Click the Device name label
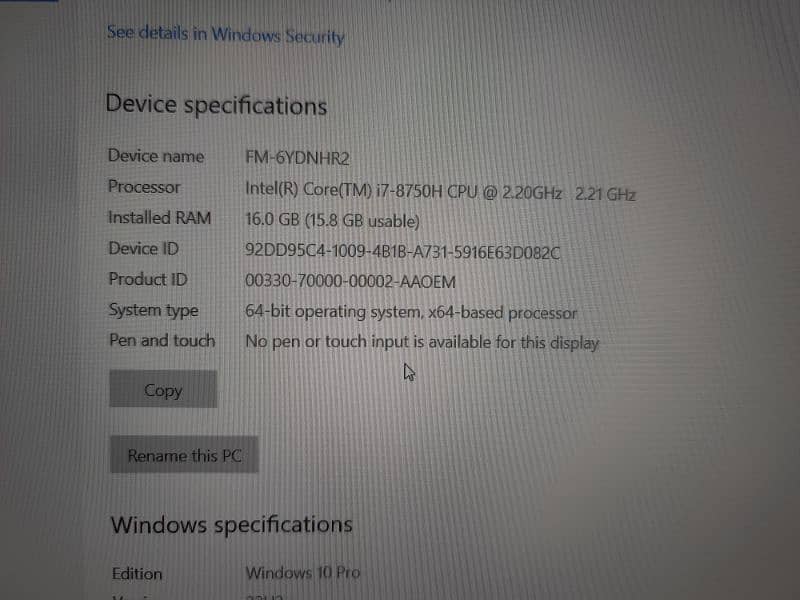The width and height of the screenshot is (800, 600). (x=156, y=156)
